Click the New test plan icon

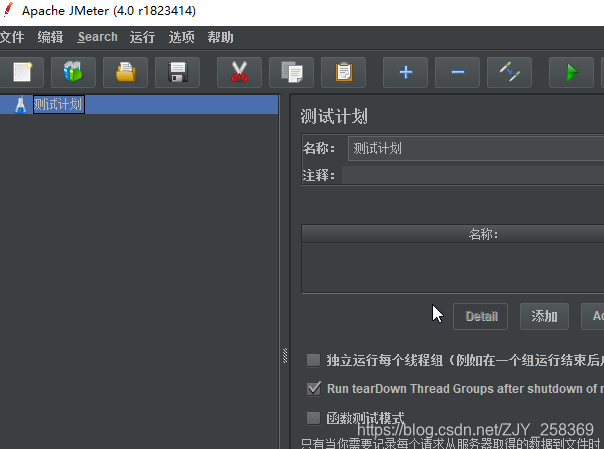tap(22, 72)
